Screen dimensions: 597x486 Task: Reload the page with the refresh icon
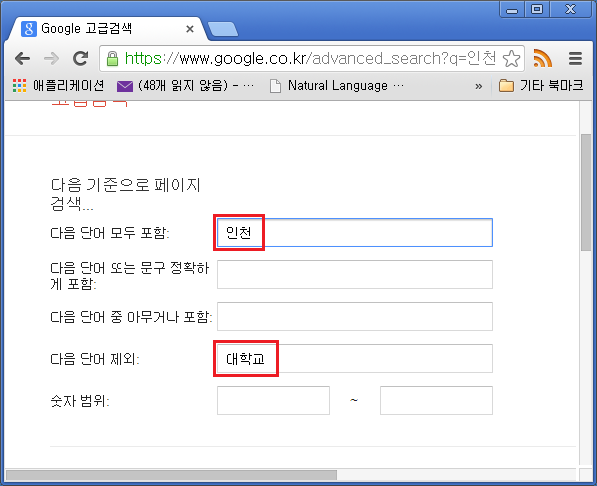[80, 58]
